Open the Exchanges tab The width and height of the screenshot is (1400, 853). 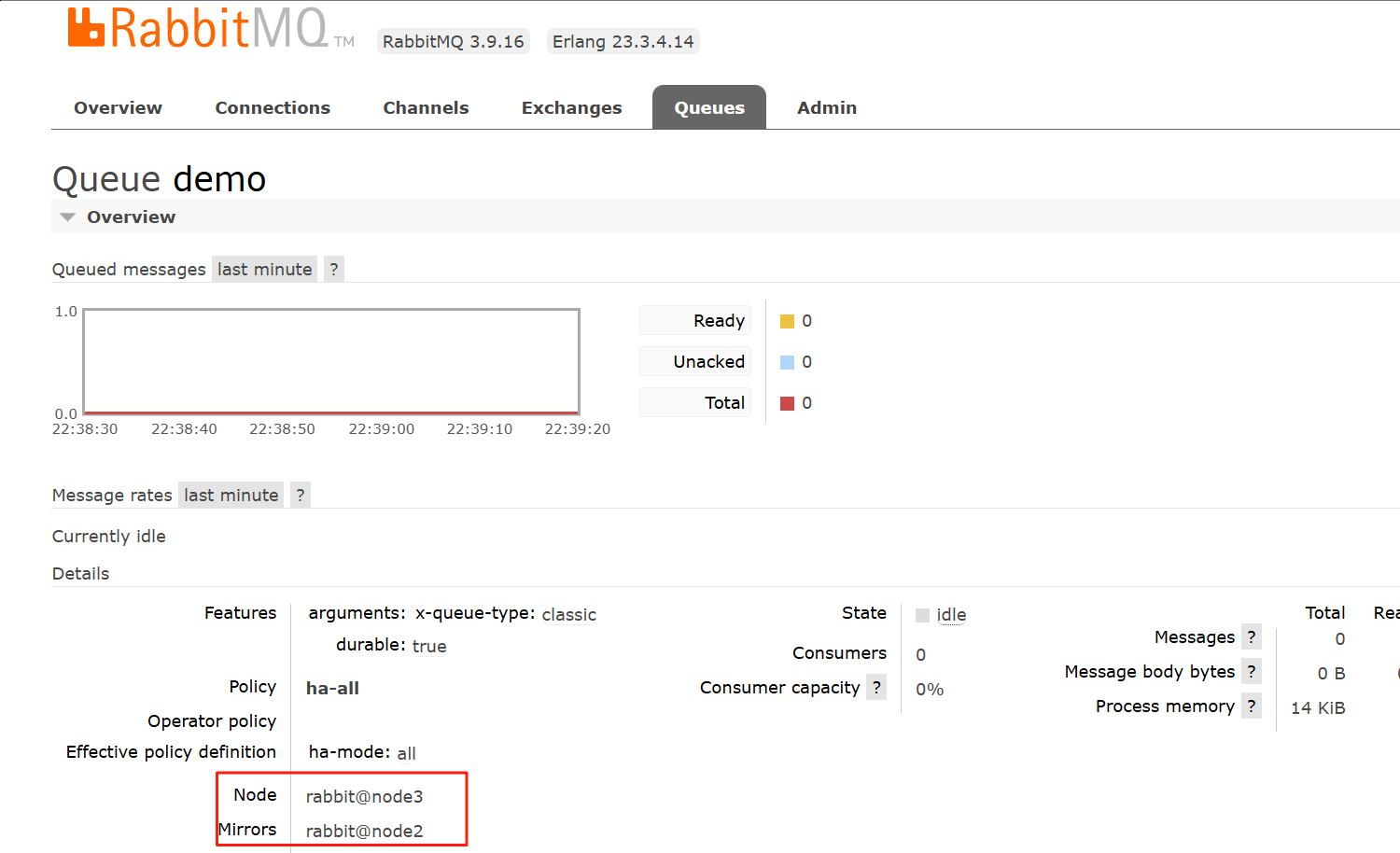[x=571, y=107]
